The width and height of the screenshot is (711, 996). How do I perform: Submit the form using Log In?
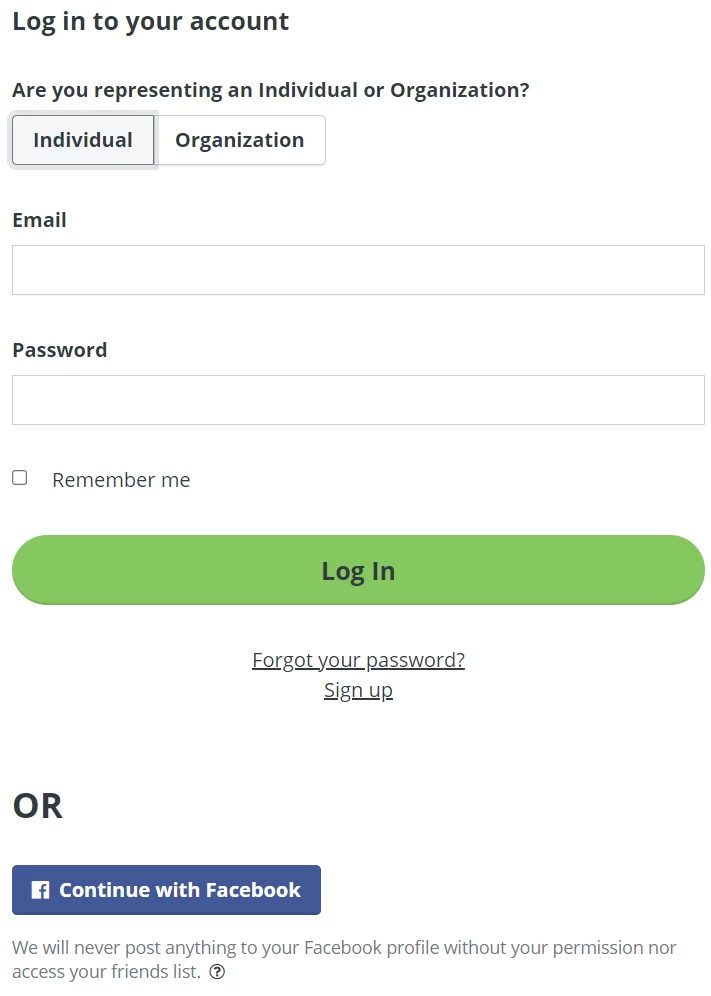(x=358, y=570)
